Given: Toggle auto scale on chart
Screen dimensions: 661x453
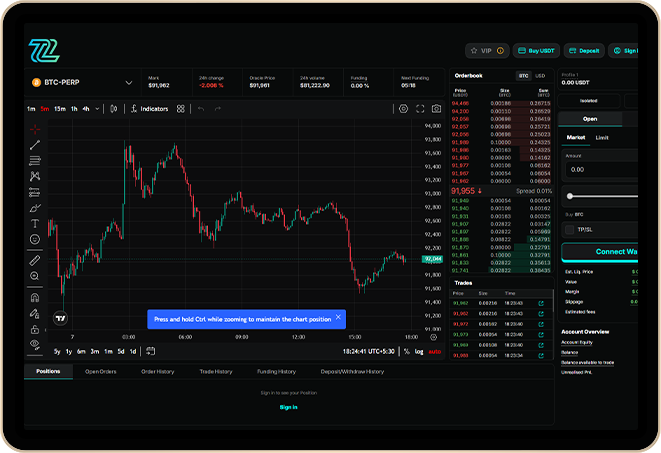Looking at the screenshot, I should 435,351.
